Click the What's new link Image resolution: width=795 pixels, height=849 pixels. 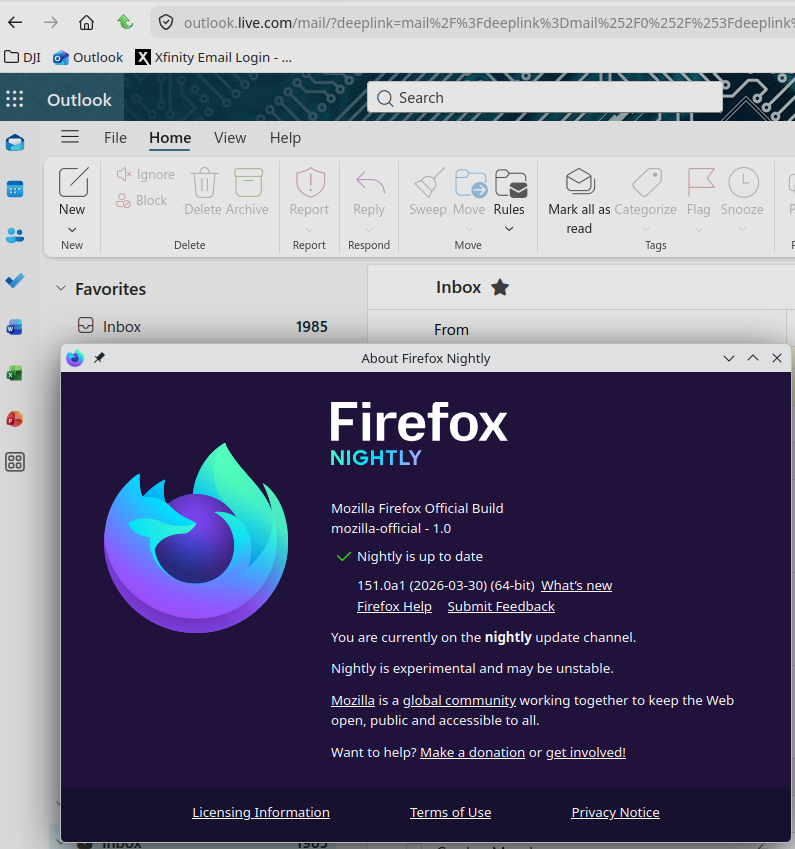[576, 586]
